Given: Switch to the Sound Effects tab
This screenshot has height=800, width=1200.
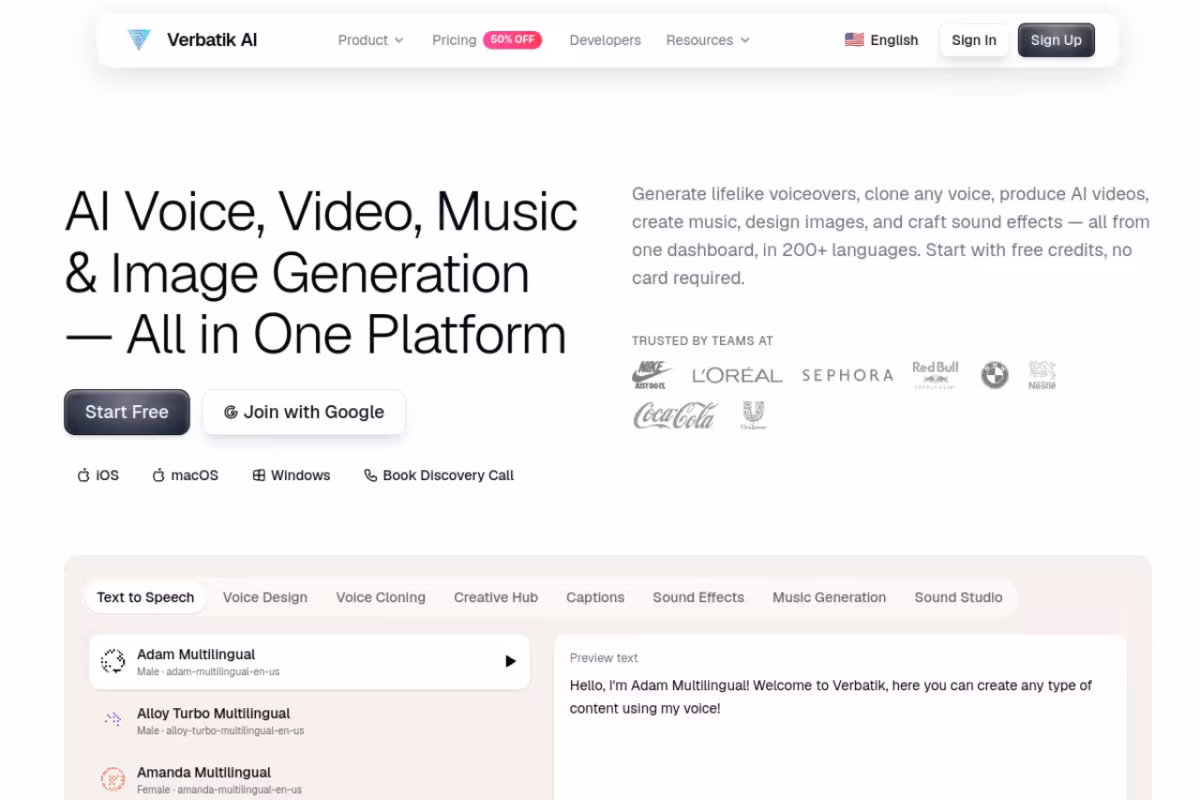Looking at the screenshot, I should click(699, 597).
